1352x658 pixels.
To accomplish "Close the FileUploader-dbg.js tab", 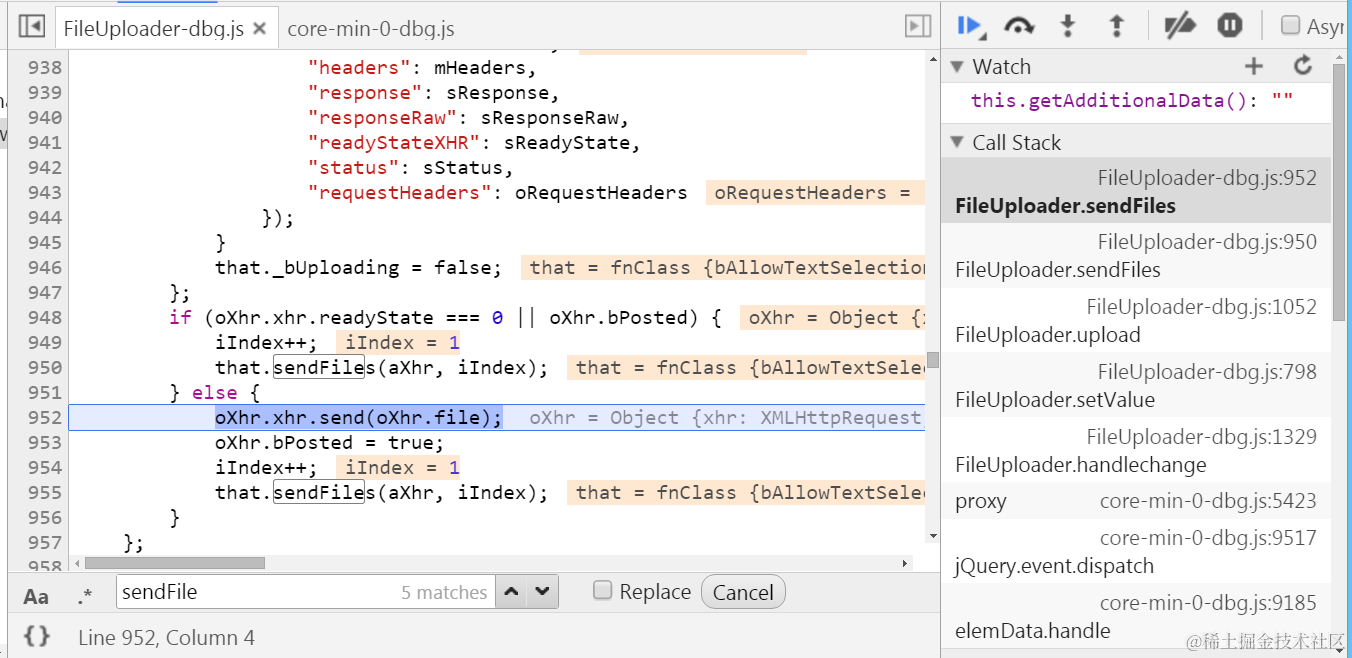I will coord(259,29).
